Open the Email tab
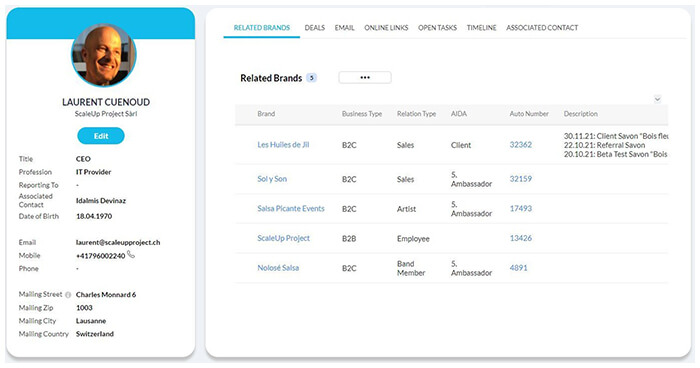 coord(345,28)
